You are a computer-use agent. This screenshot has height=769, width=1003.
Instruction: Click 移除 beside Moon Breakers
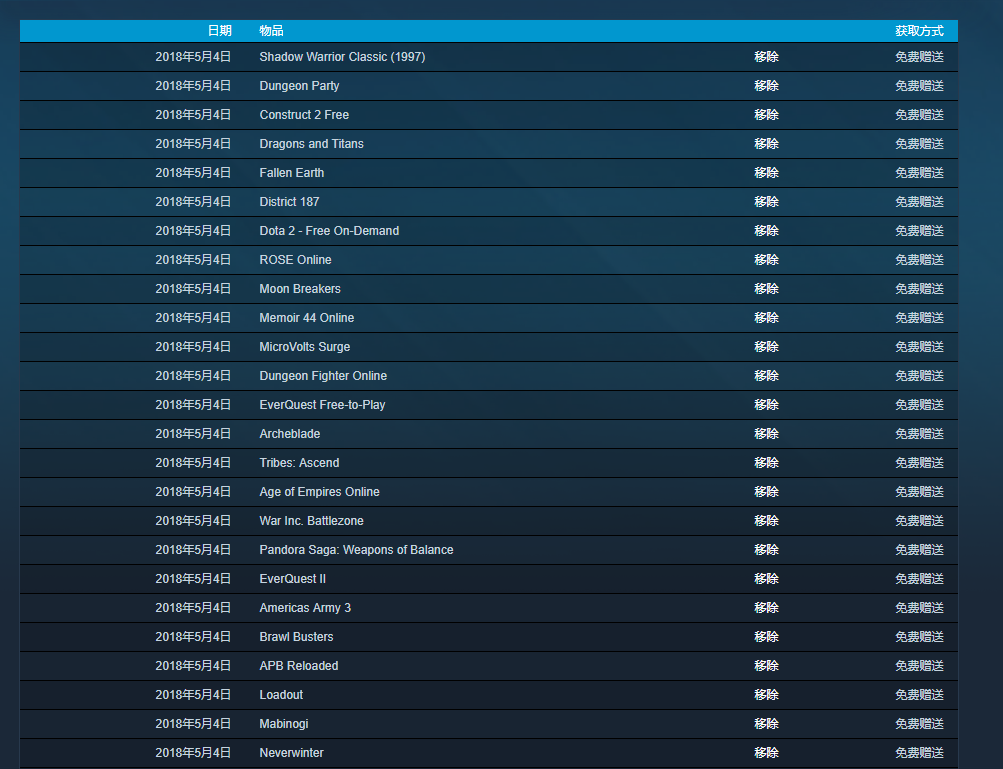click(766, 289)
